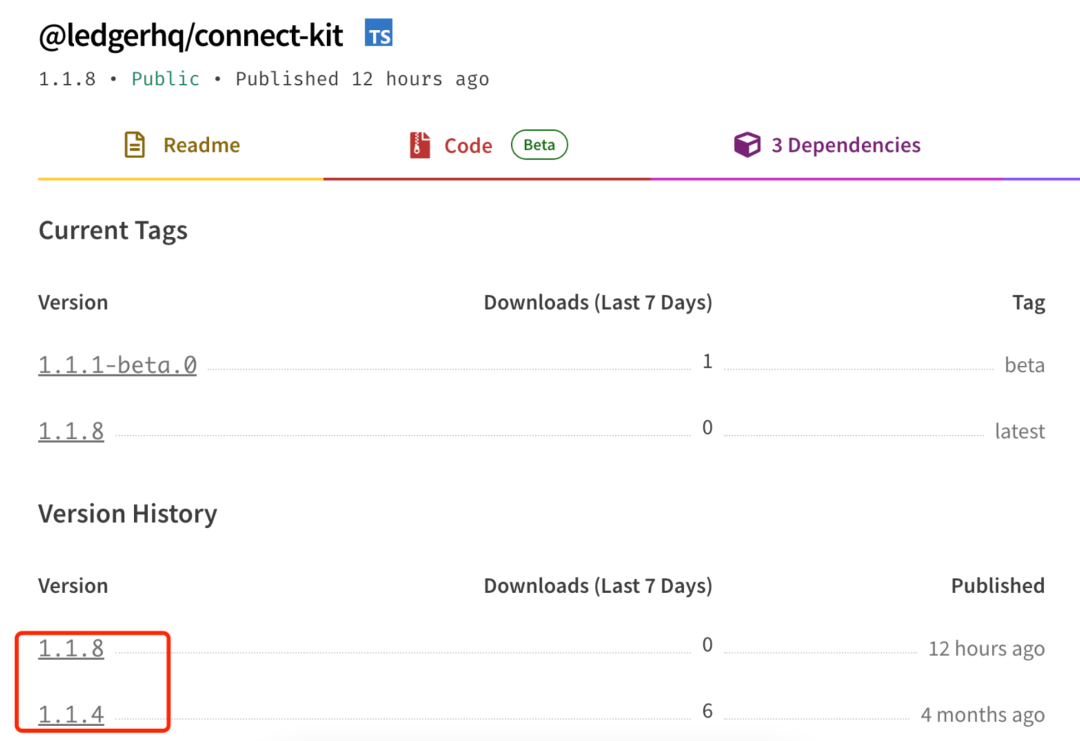This screenshot has height=741, width=1080.
Task: Click the Dependencies cube icon
Action: tap(747, 145)
